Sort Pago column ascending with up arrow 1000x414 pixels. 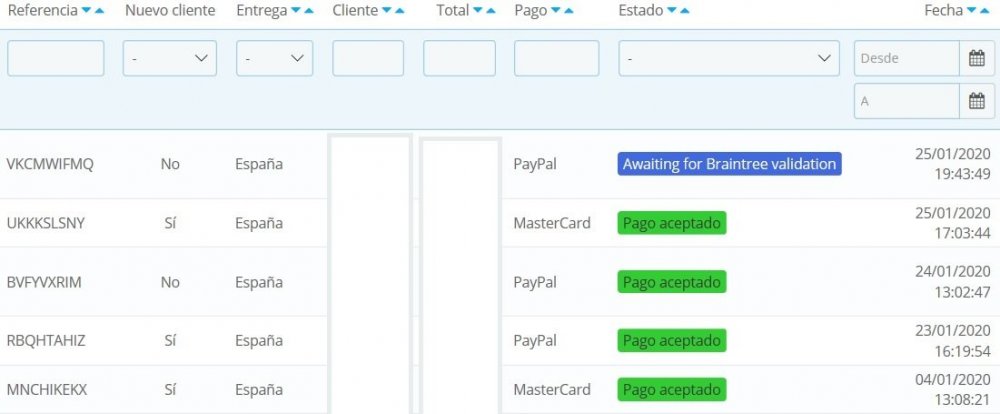point(569,11)
